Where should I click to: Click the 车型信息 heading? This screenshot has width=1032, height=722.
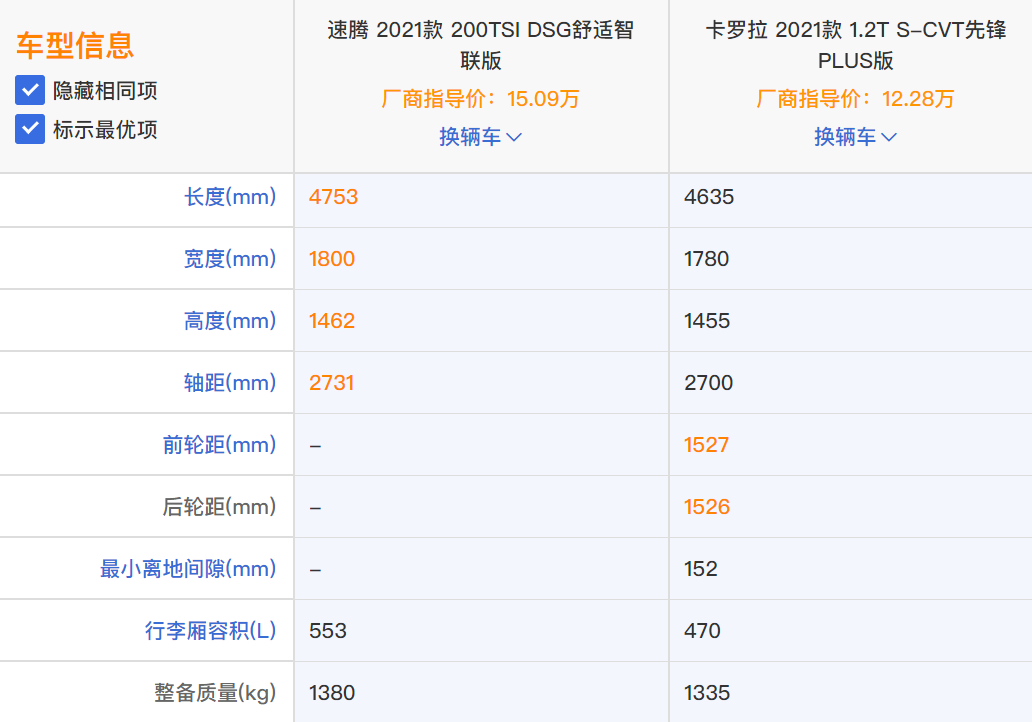(x=75, y=45)
